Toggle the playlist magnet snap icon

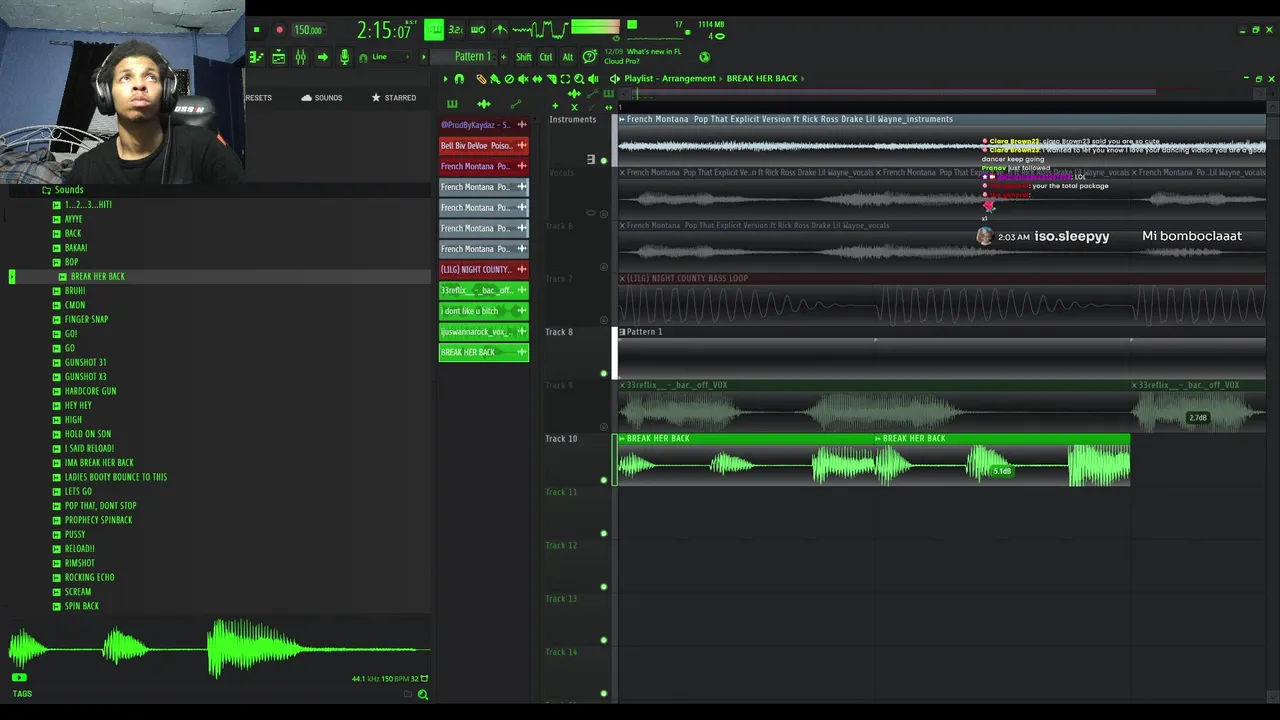(x=459, y=78)
